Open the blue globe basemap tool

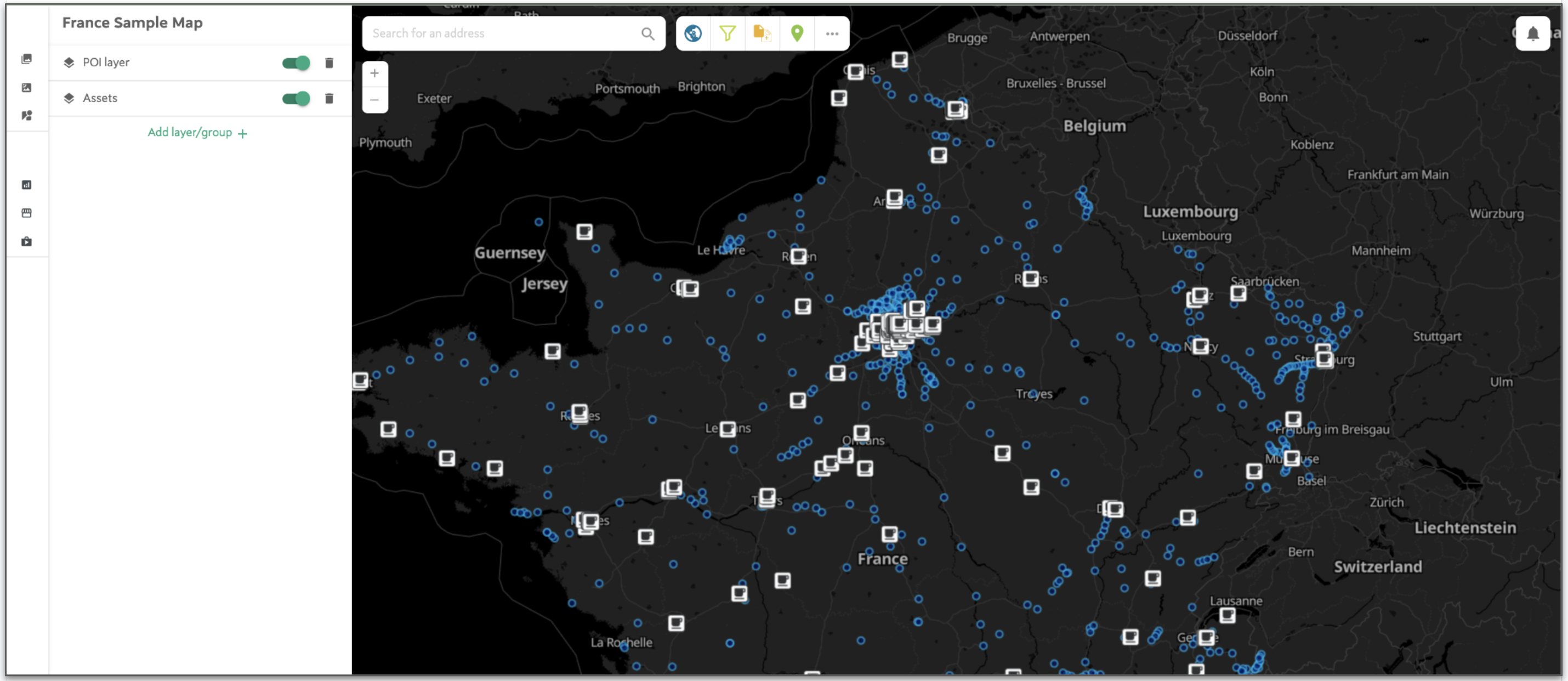[692, 33]
